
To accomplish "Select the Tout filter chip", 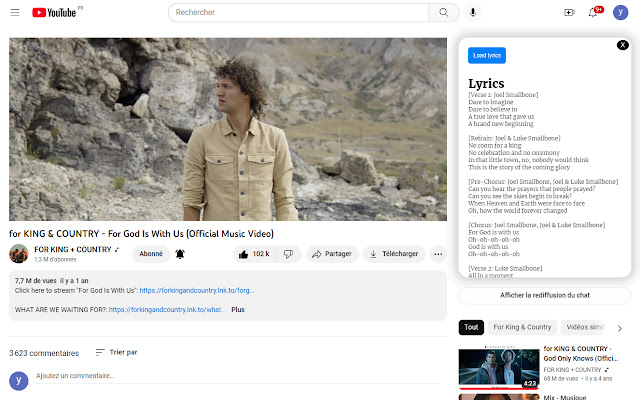I will pyautogui.click(x=471, y=327).
